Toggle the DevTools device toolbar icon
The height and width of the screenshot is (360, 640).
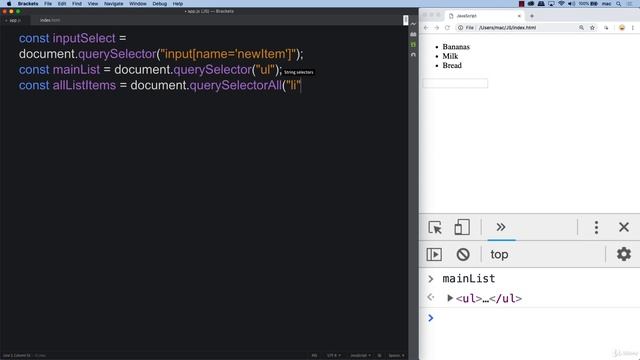[462, 227]
